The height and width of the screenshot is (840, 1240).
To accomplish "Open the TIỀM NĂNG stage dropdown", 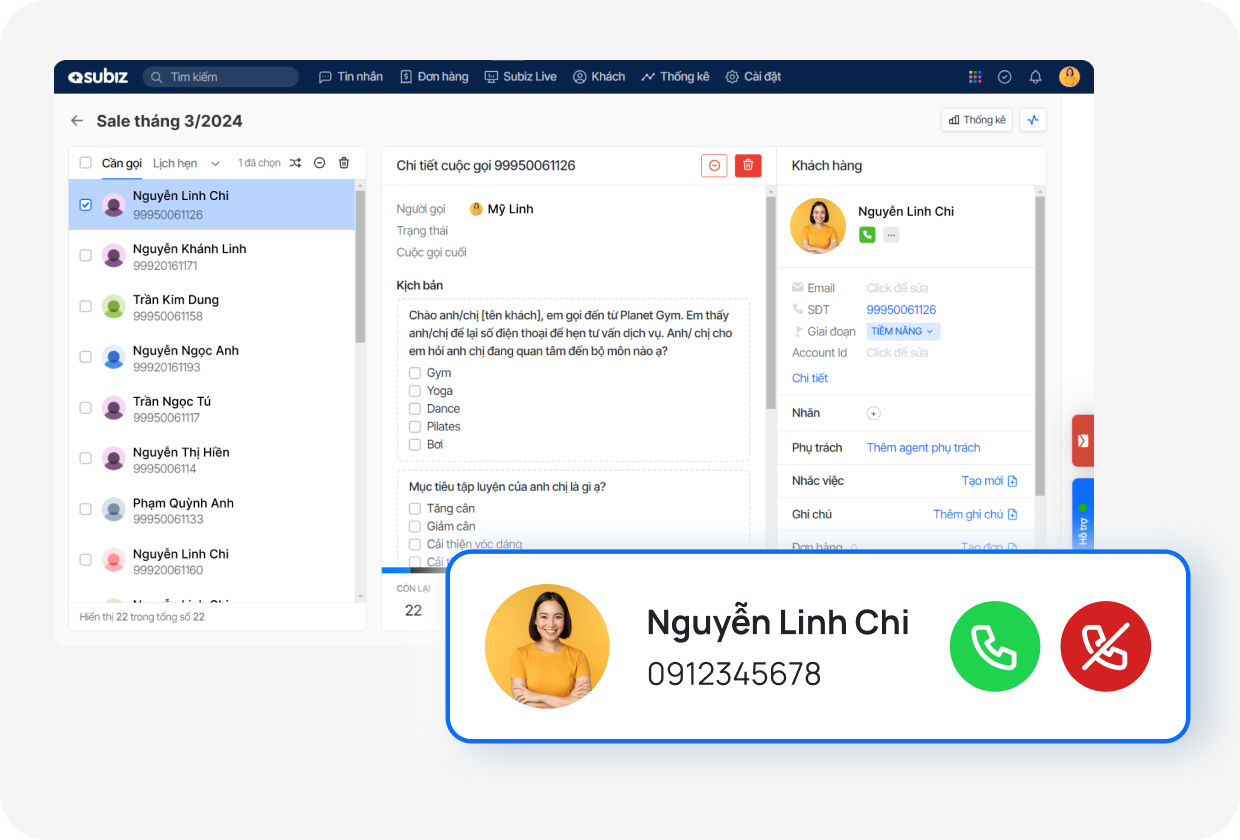I will pyautogui.click(x=902, y=331).
